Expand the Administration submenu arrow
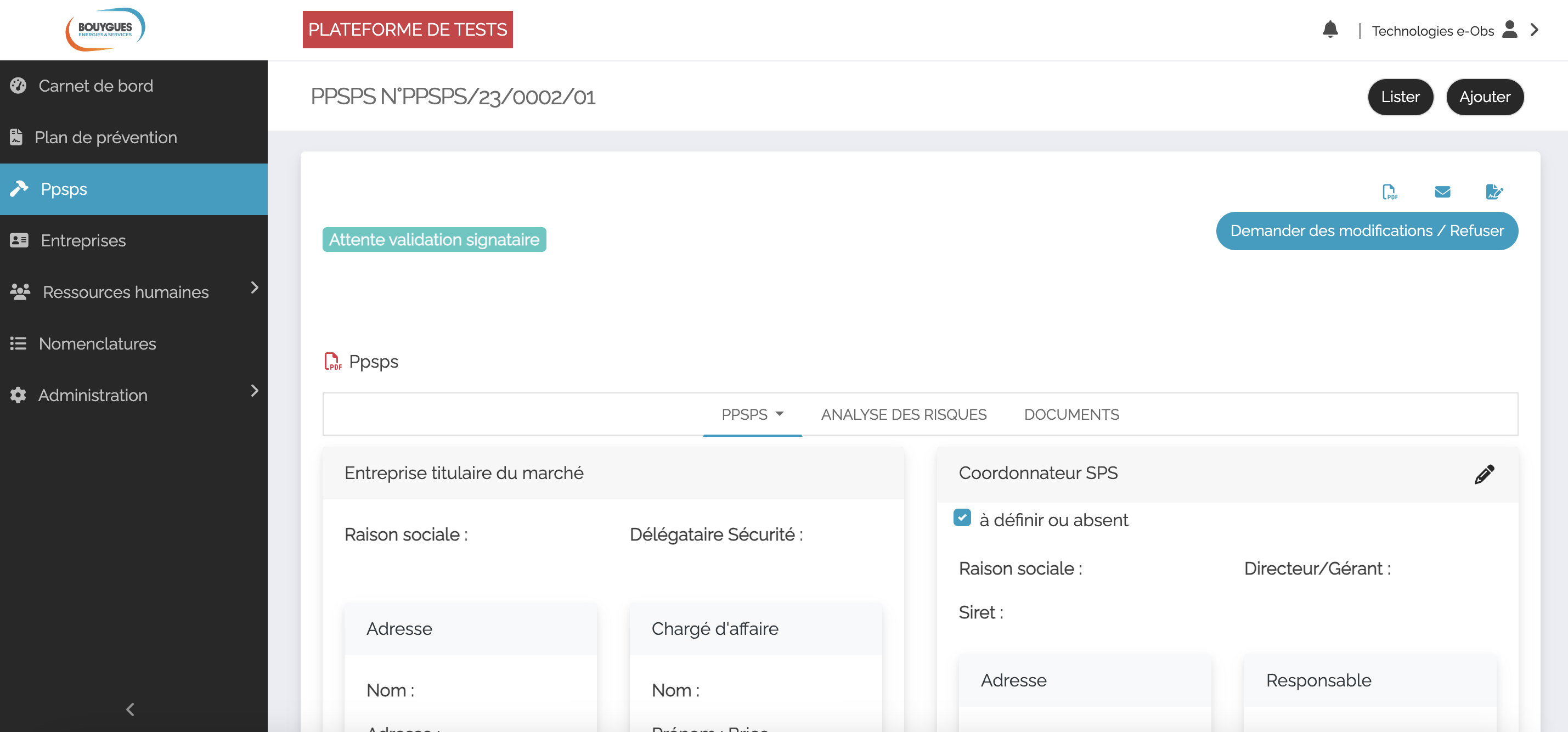This screenshot has width=1568, height=732. point(255,390)
